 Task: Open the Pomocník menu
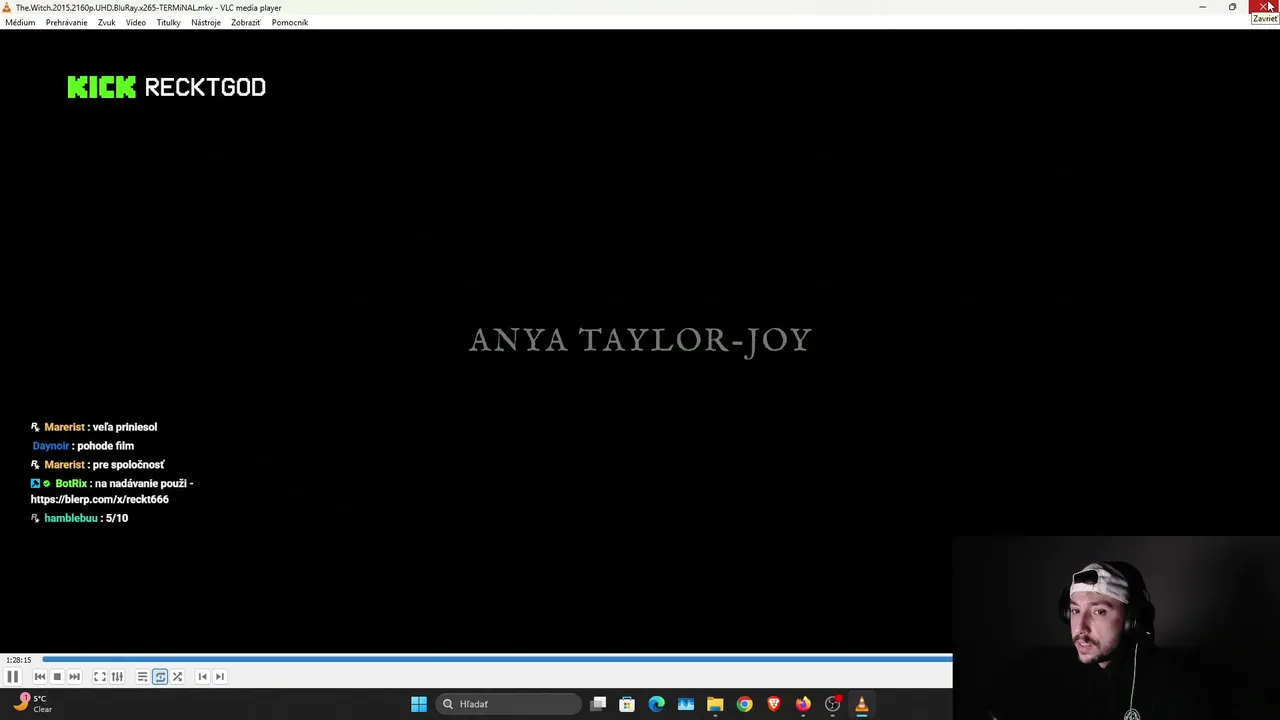tap(290, 22)
